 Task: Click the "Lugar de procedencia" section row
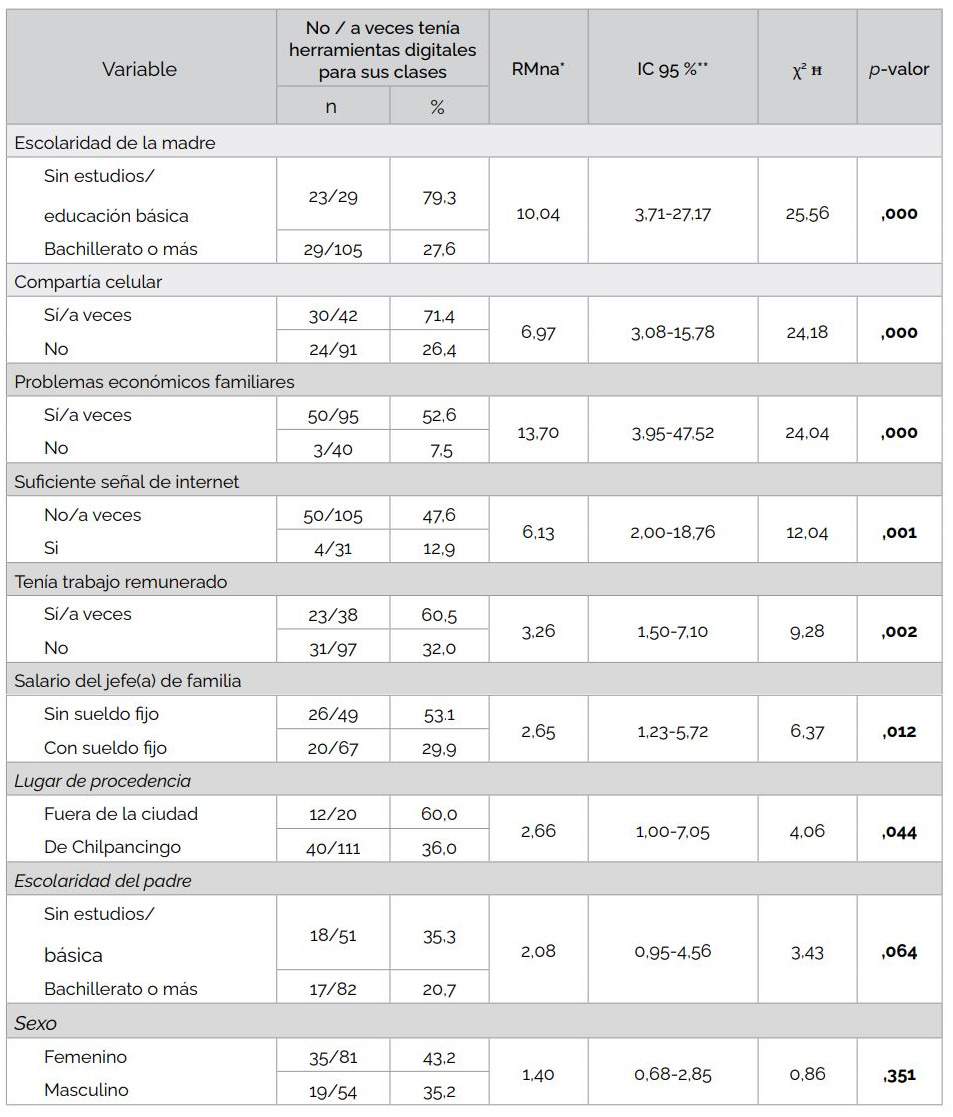pyautogui.click(x=102, y=781)
